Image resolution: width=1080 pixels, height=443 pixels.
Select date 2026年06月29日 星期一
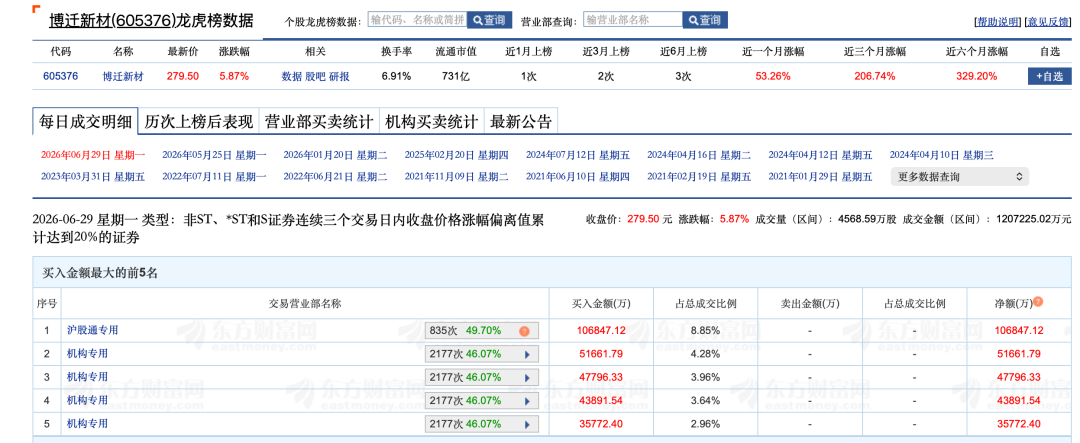coord(93,155)
